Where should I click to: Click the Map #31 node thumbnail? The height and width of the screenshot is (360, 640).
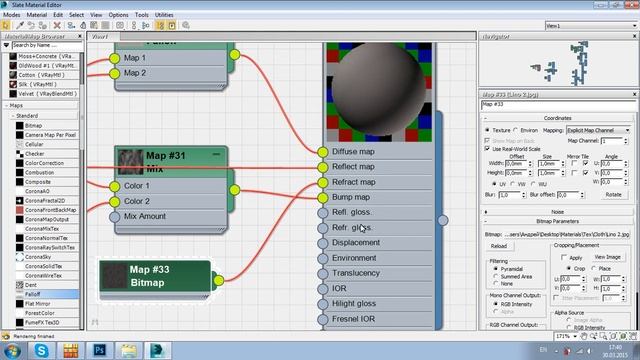coord(131,162)
